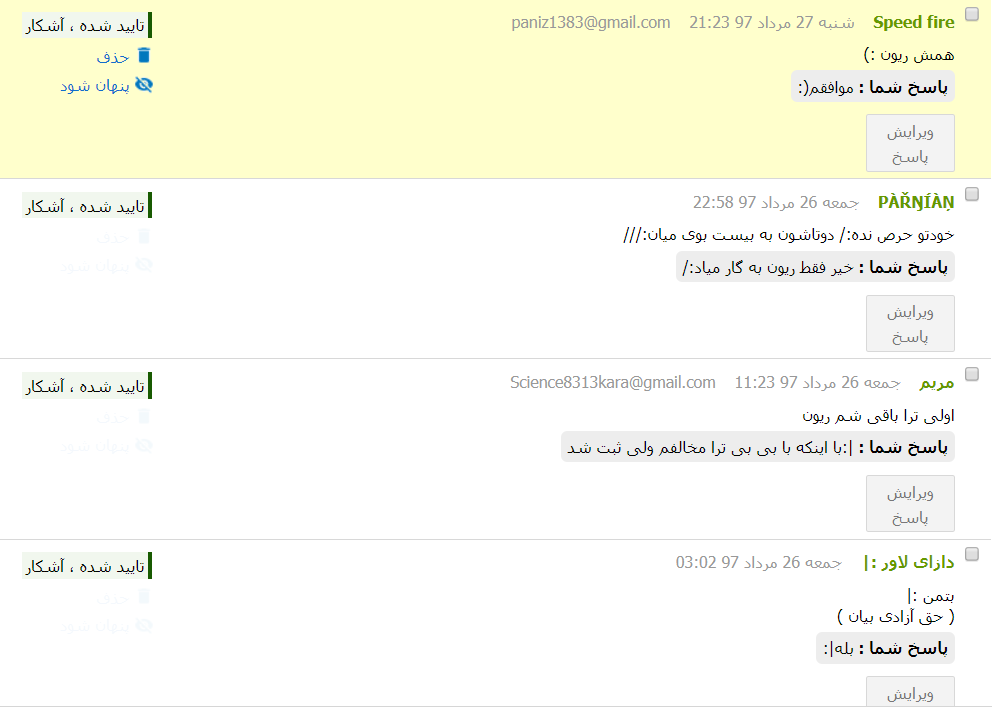This screenshot has width=992, height=707.
Task: Click the حذف link on the highlighted comment
Action: tap(113, 57)
